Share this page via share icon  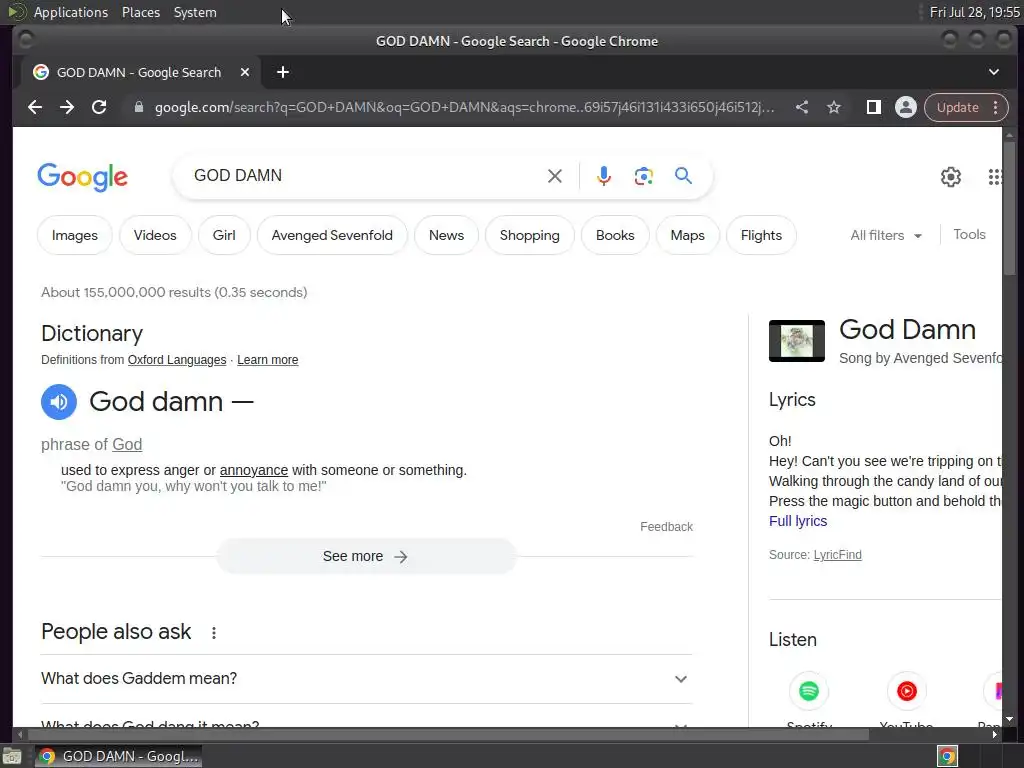point(802,107)
